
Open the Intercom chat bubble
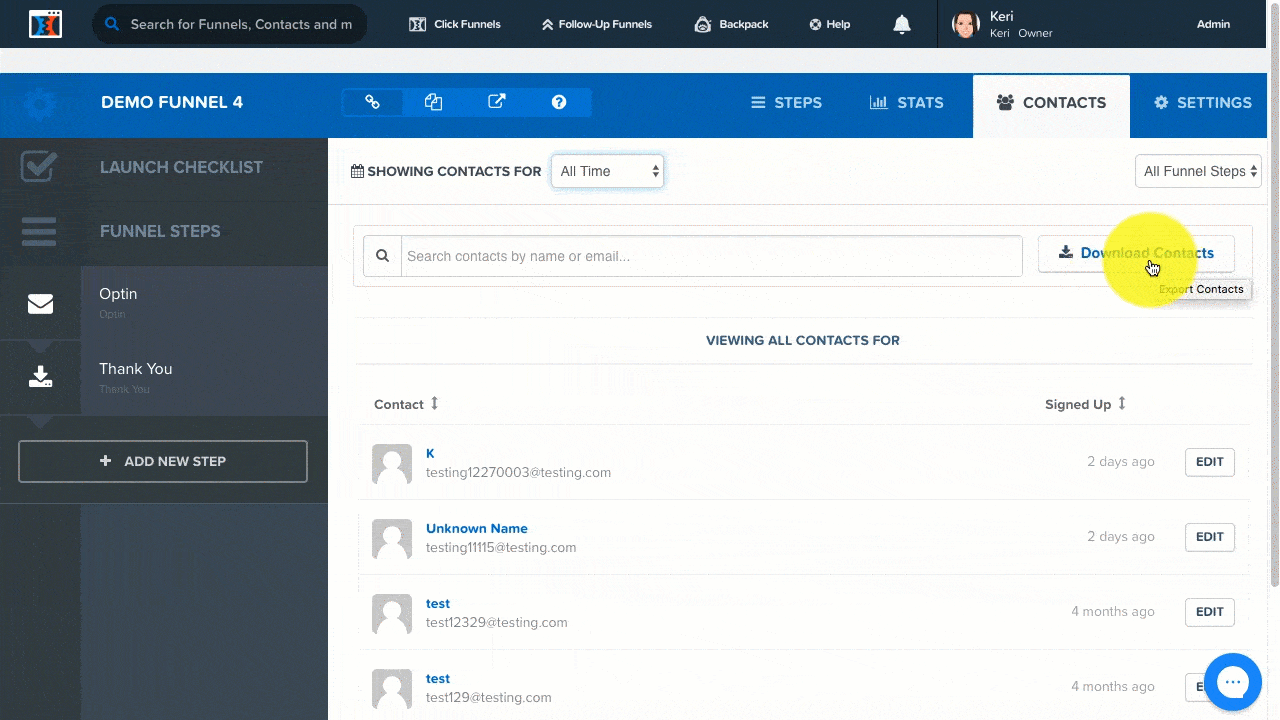[x=1232, y=681]
